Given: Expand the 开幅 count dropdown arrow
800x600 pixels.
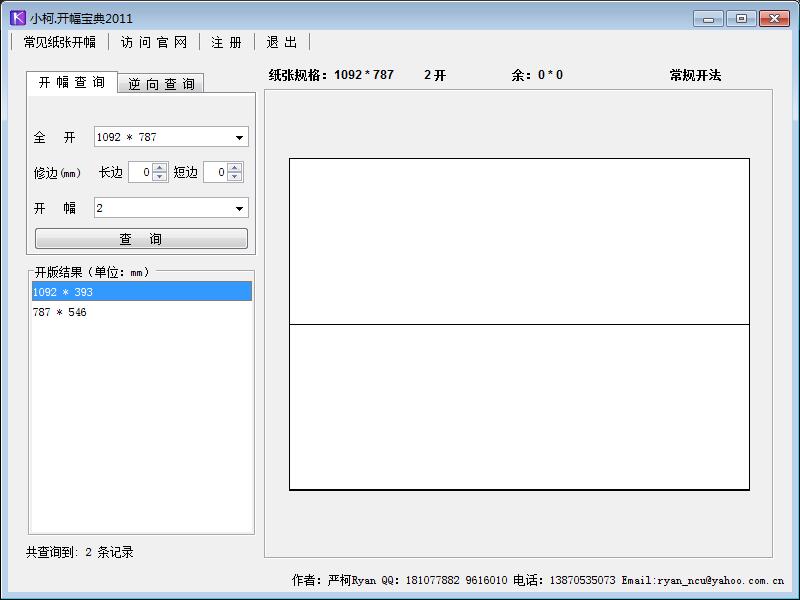Looking at the screenshot, I should point(239,208).
